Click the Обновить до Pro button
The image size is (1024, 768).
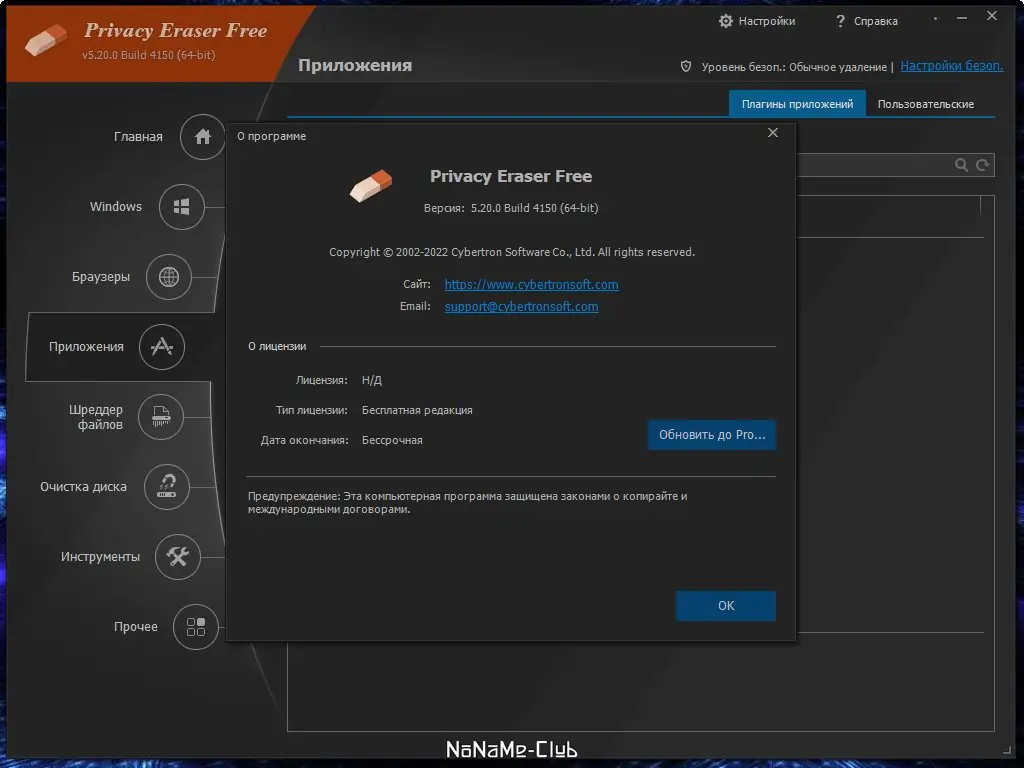coord(712,435)
